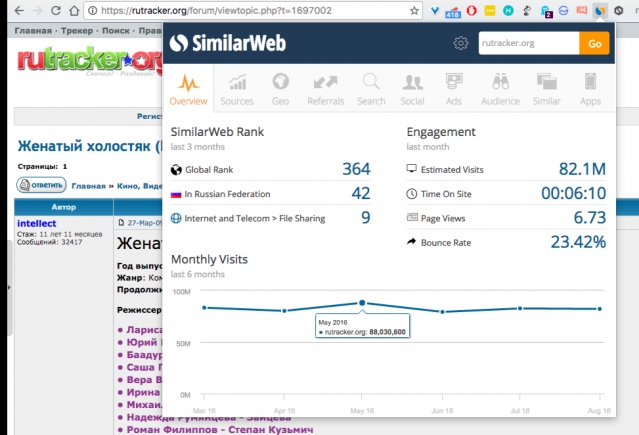Open the user profile intellect
The width and height of the screenshot is (639, 435).
pyautogui.click(x=37, y=223)
